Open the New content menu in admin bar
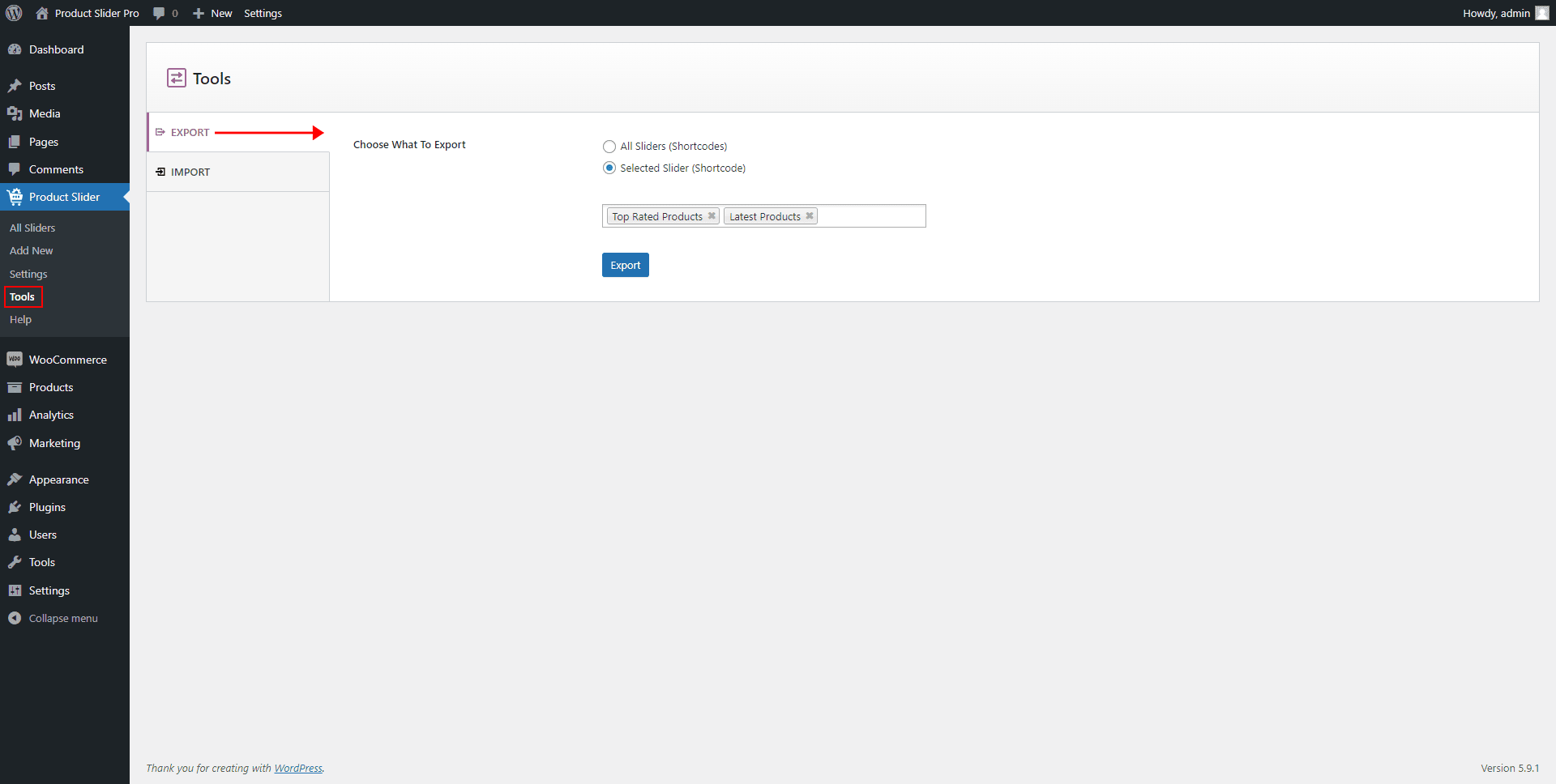Screen dimensions: 1556x784 click(213, 13)
